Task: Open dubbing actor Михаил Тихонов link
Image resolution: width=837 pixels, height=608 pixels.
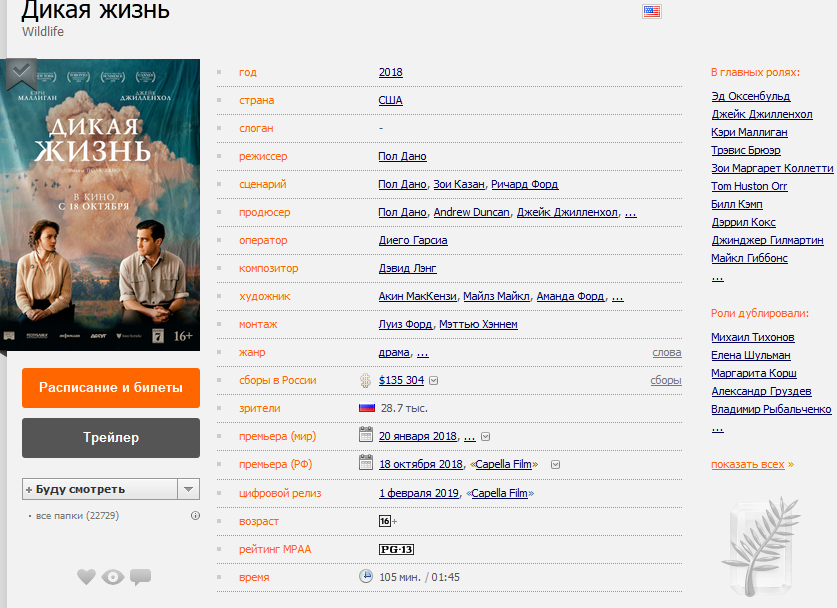Action: click(753, 337)
